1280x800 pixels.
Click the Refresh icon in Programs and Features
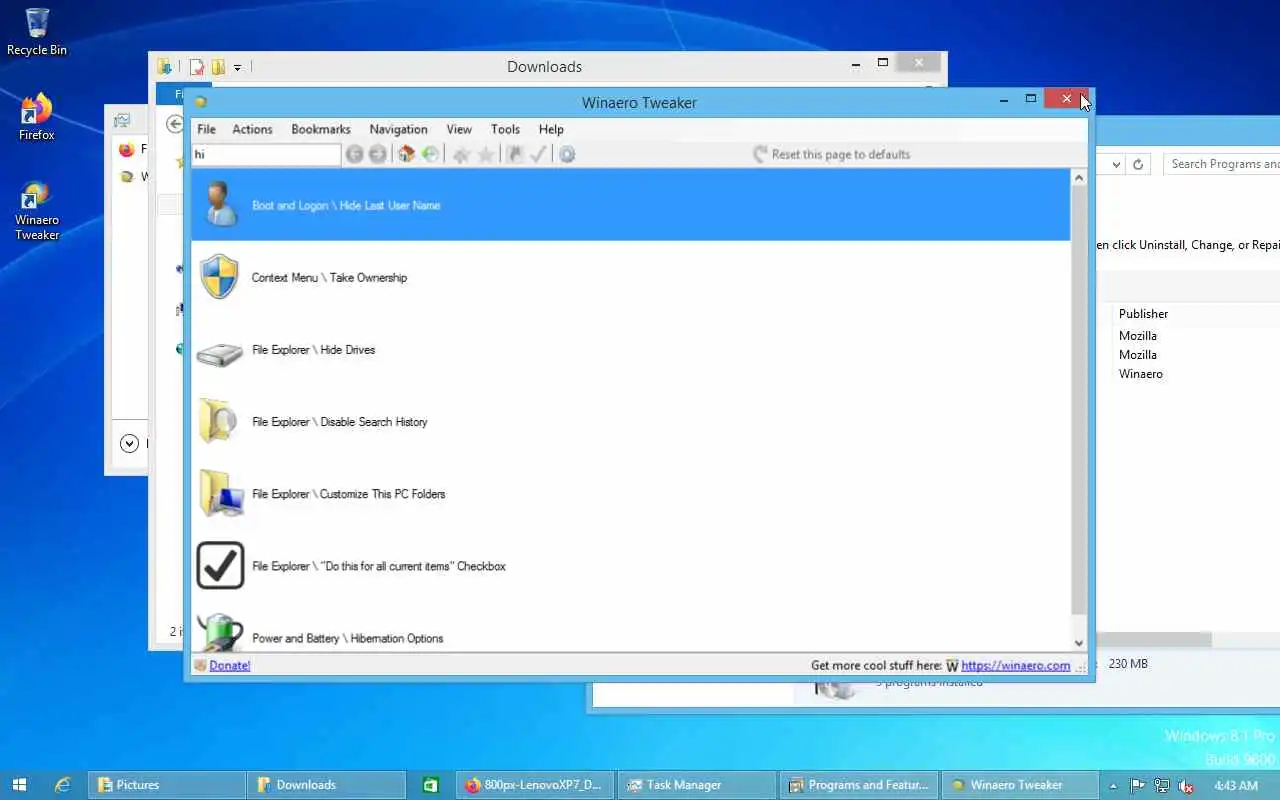[1138, 164]
